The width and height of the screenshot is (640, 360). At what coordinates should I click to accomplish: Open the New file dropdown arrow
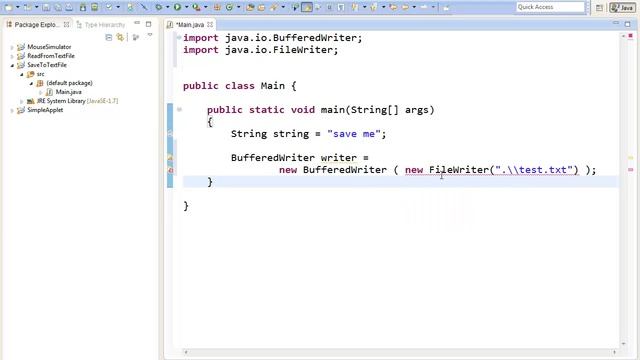click(x=18, y=7)
